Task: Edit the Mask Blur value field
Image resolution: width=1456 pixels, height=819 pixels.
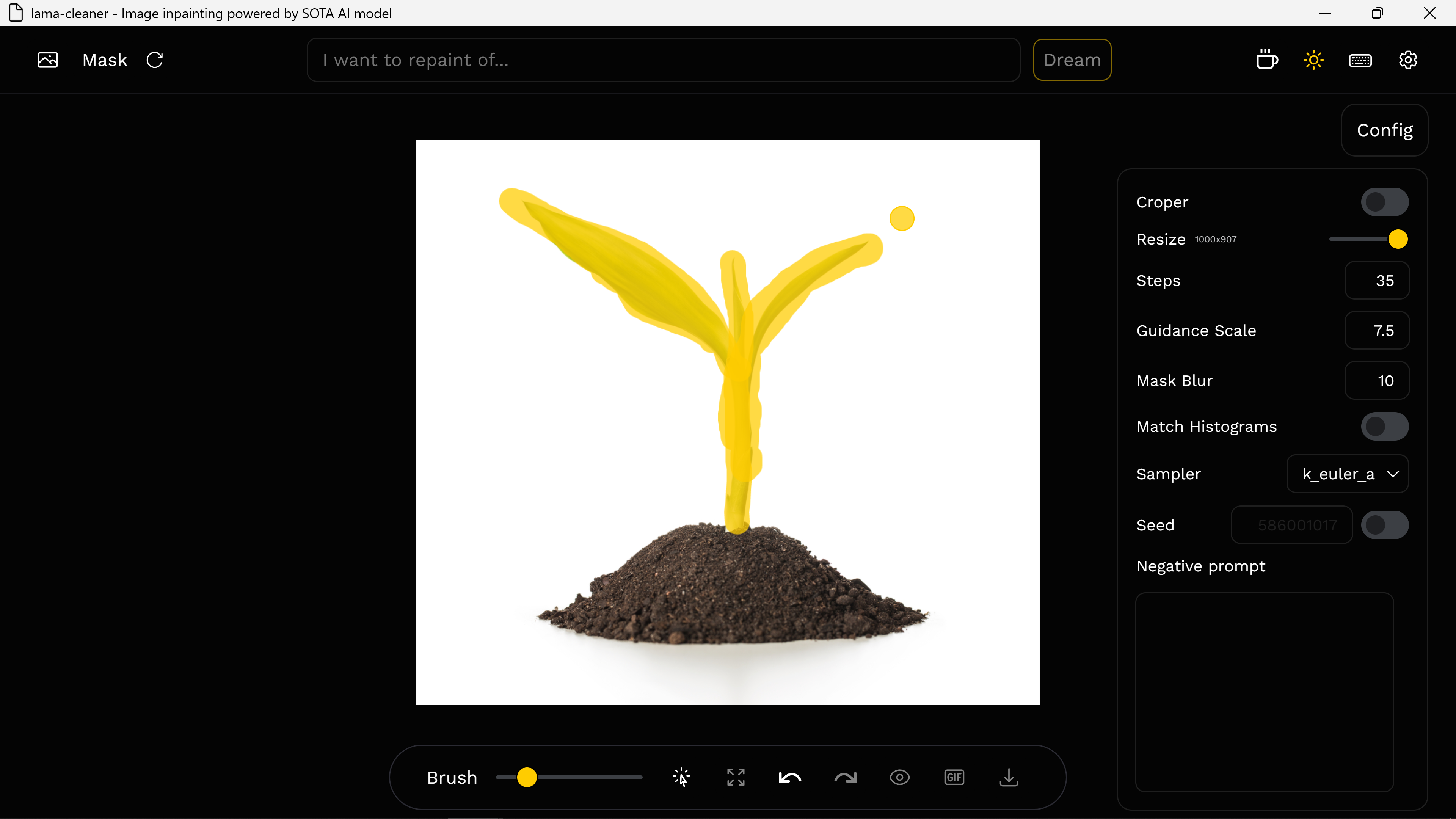Action: [x=1376, y=380]
